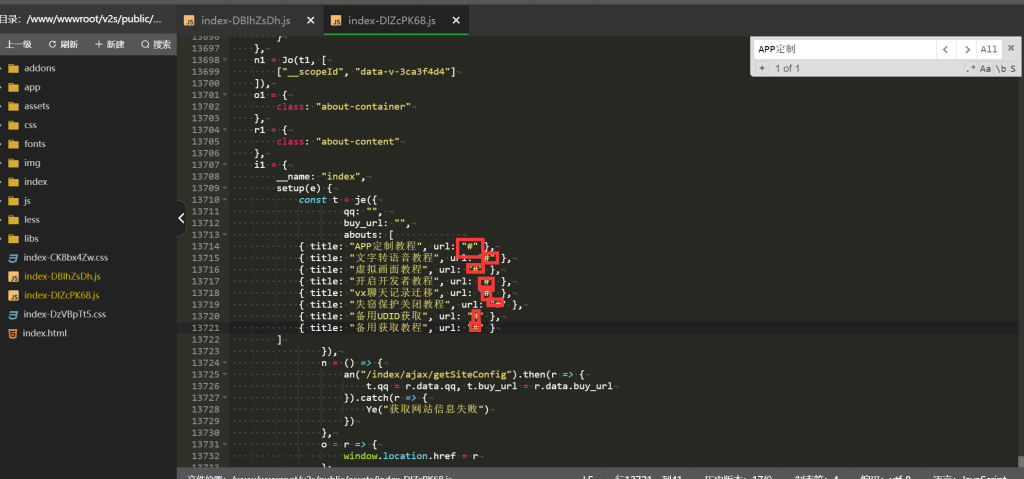Close the index-DlZcPK68.js tab
The height and width of the screenshot is (479, 1024).
click(456, 20)
